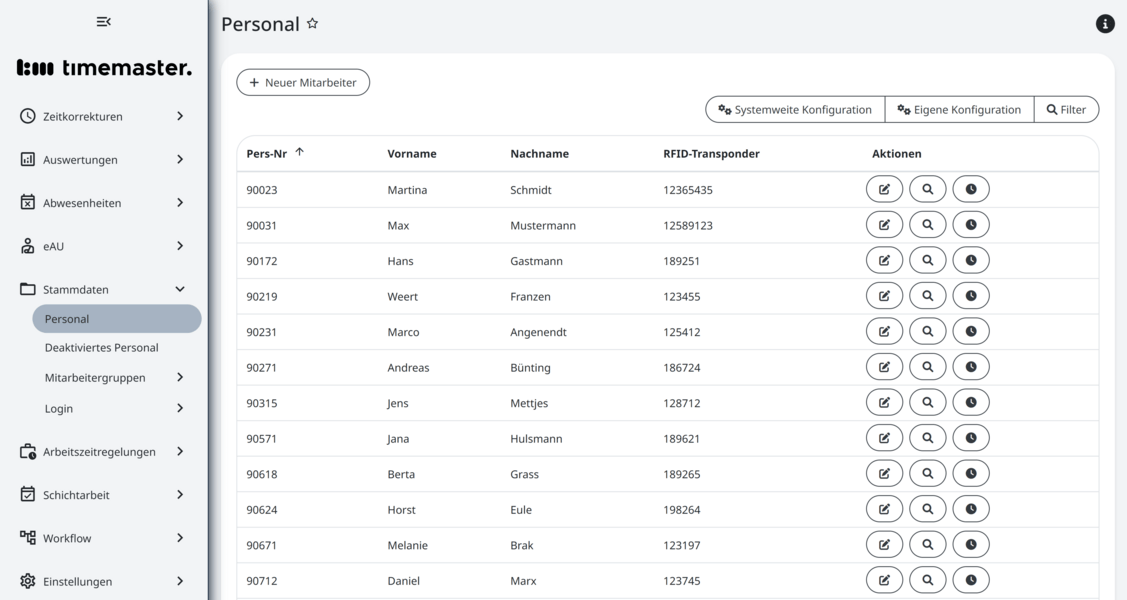Edit employee Andreas Bünting
Screen dimensions: 1127x600
tap(884, 367)
